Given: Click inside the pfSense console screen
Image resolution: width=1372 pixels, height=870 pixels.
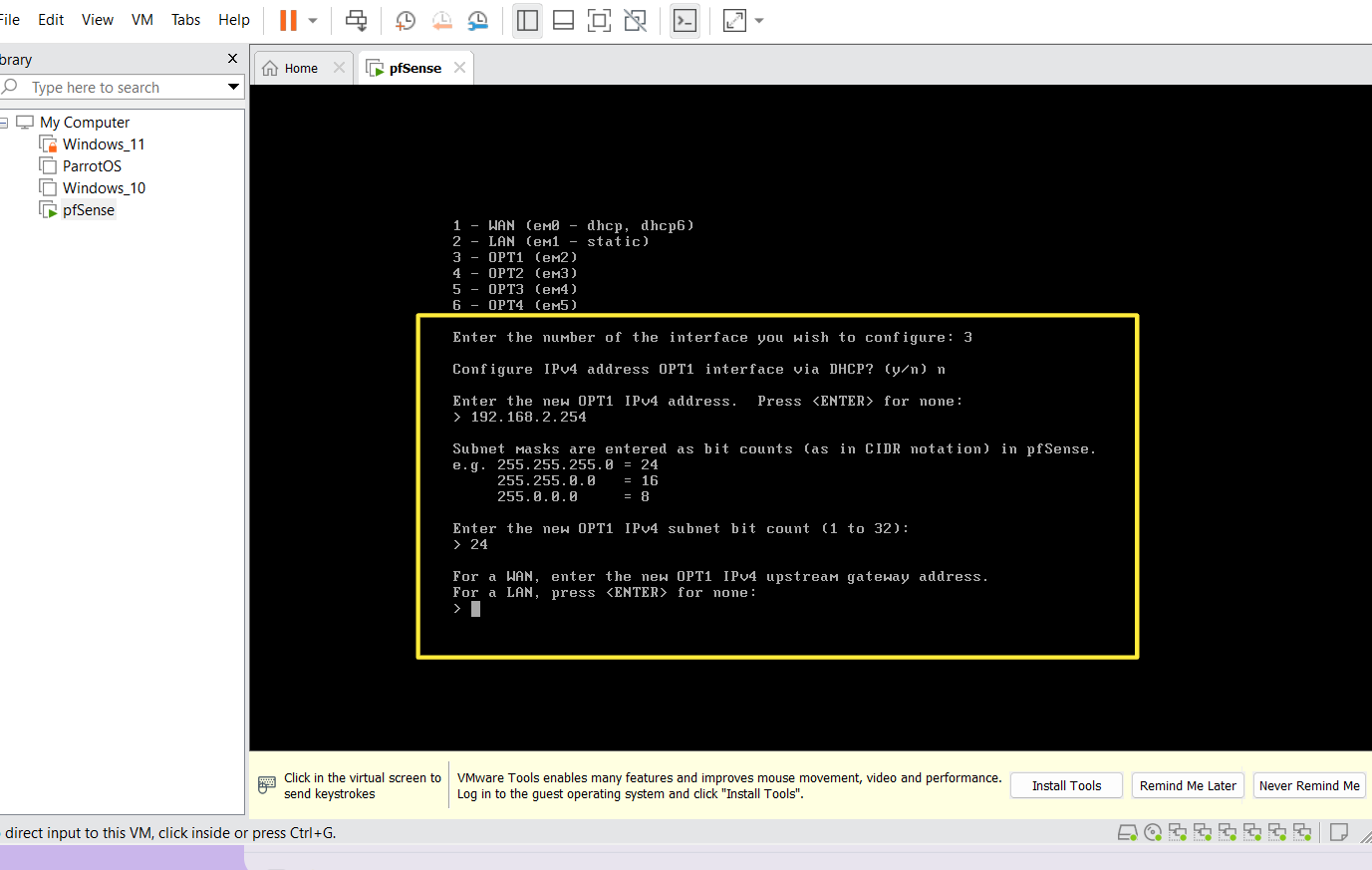Looking at the screenshot, I should 809,419.
